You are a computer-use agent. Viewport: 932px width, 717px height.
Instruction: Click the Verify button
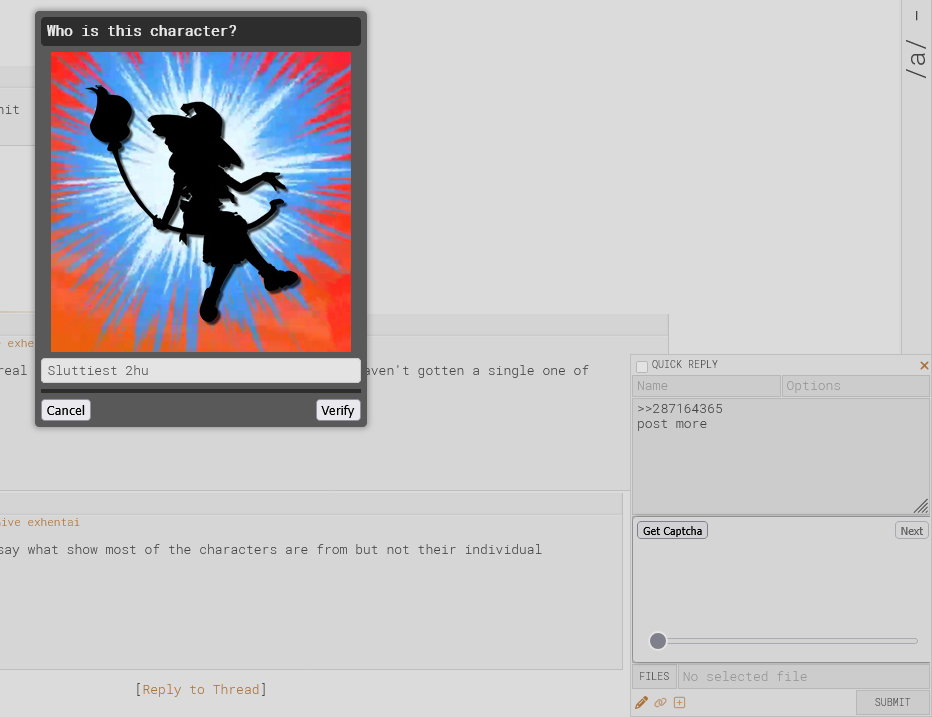coord(338,410)
